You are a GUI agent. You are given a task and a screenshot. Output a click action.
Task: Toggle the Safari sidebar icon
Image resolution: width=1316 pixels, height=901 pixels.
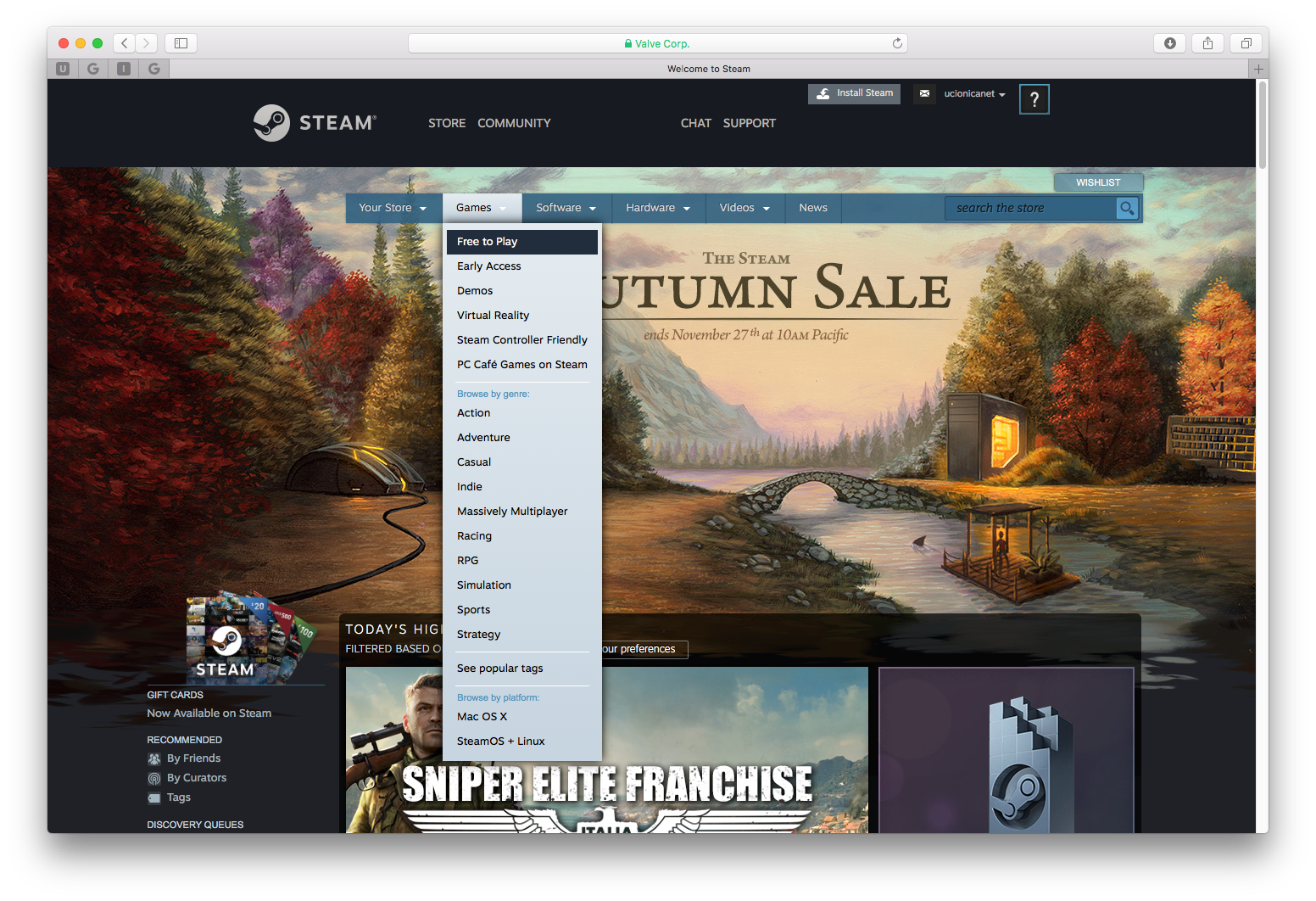pos(181,43)
